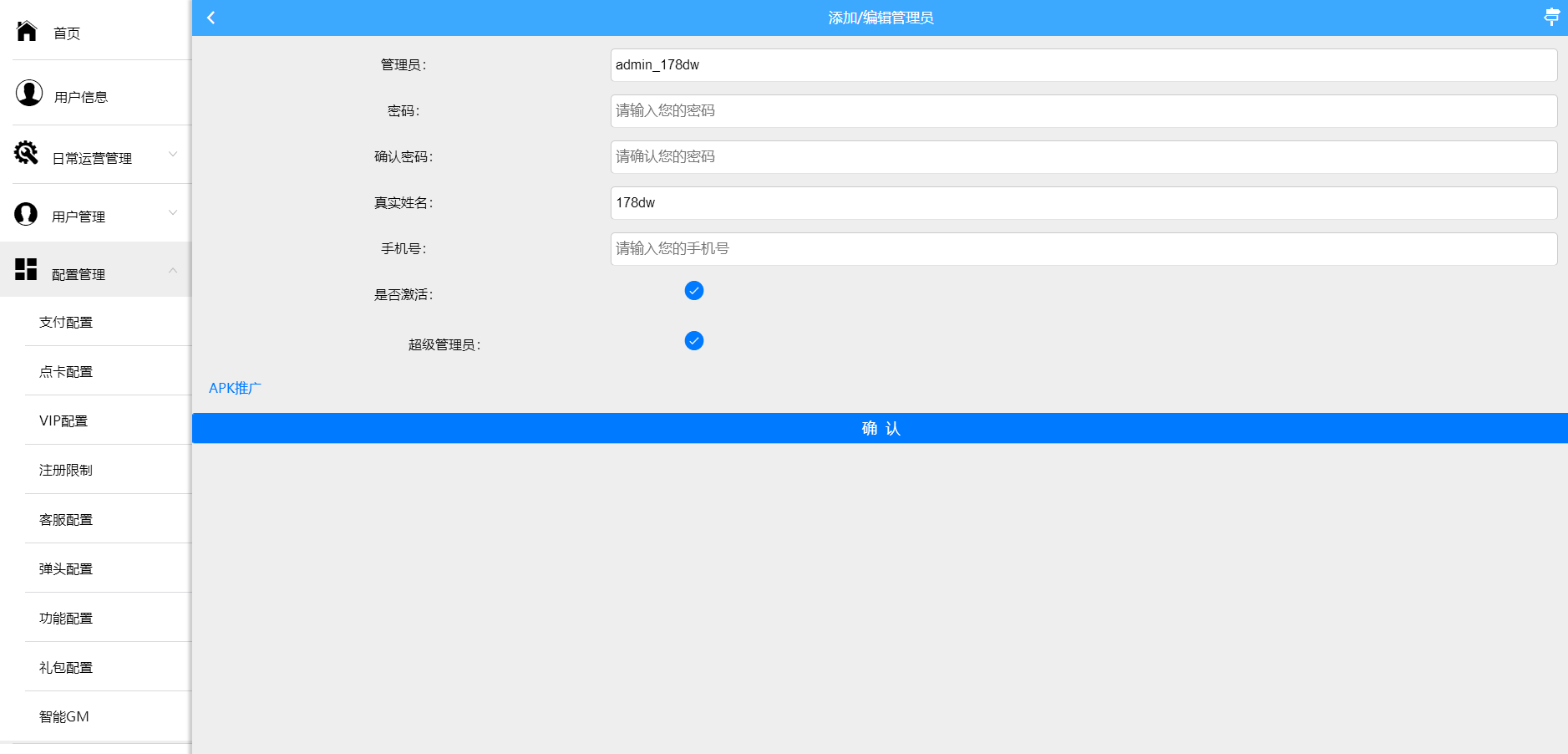Click the 手机号 phone number field
1568x754 pixels.
coord(1083,249)
